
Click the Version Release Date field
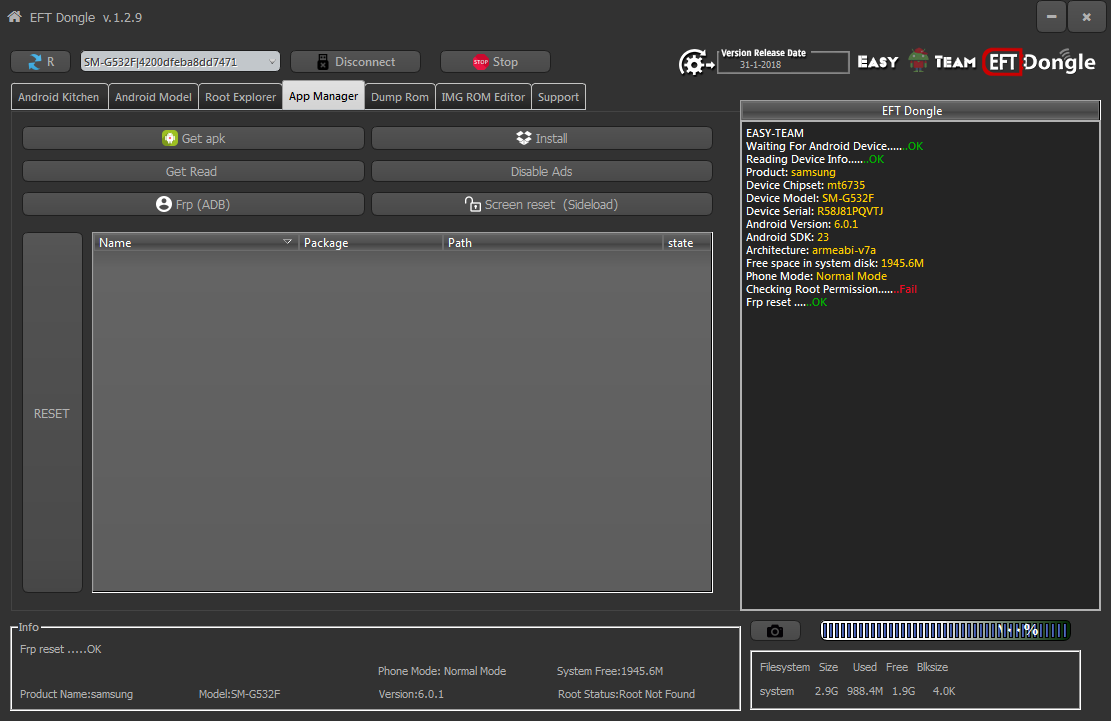click(783, 64)
